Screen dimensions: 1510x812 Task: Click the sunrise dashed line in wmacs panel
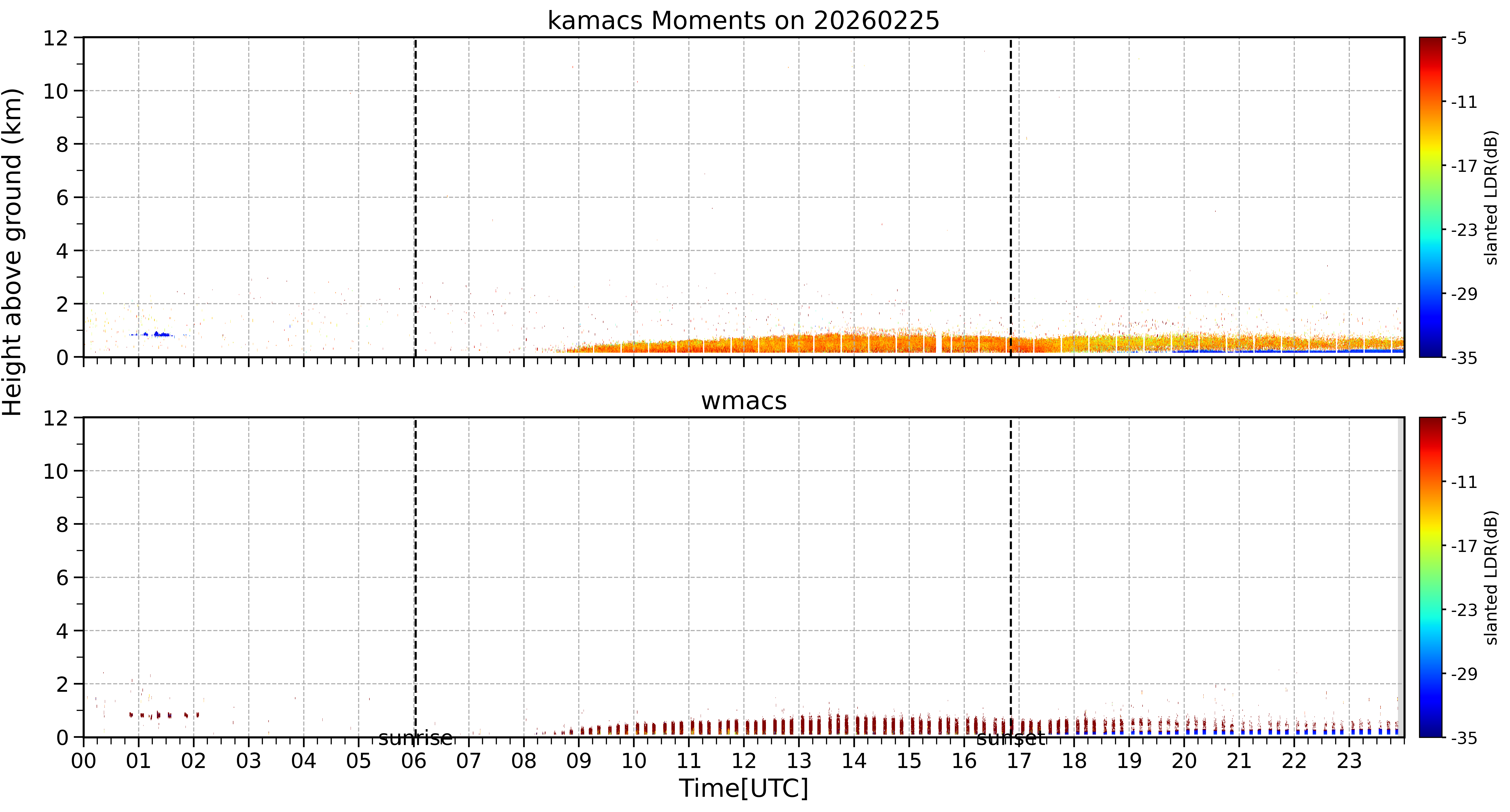416,577
